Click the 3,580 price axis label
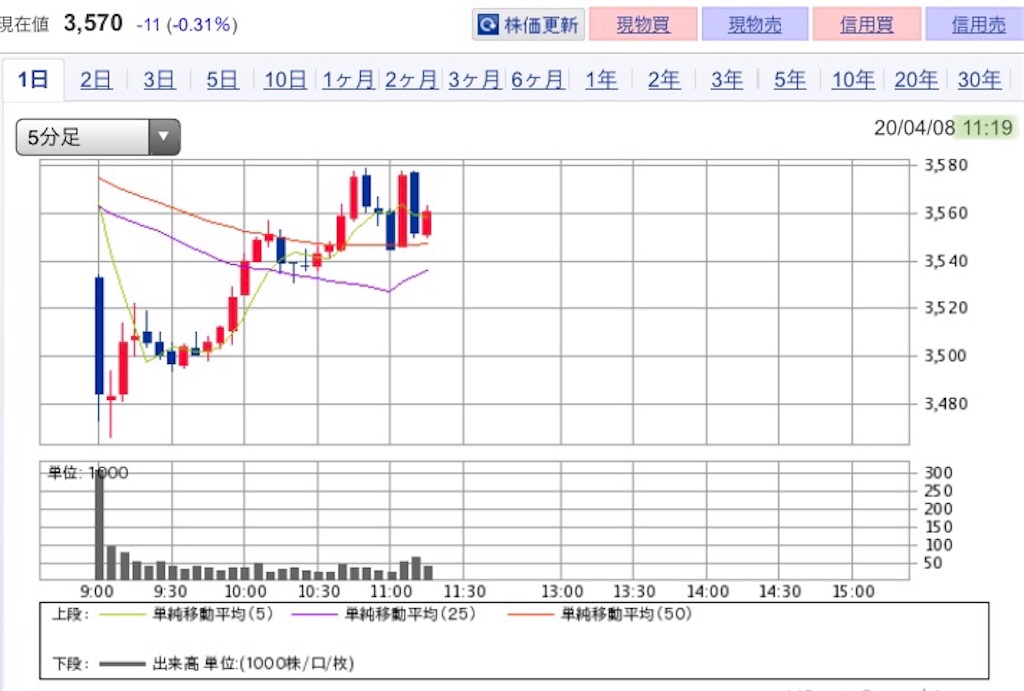Viewport: 1024px width, 691px height. coord(946,165)
